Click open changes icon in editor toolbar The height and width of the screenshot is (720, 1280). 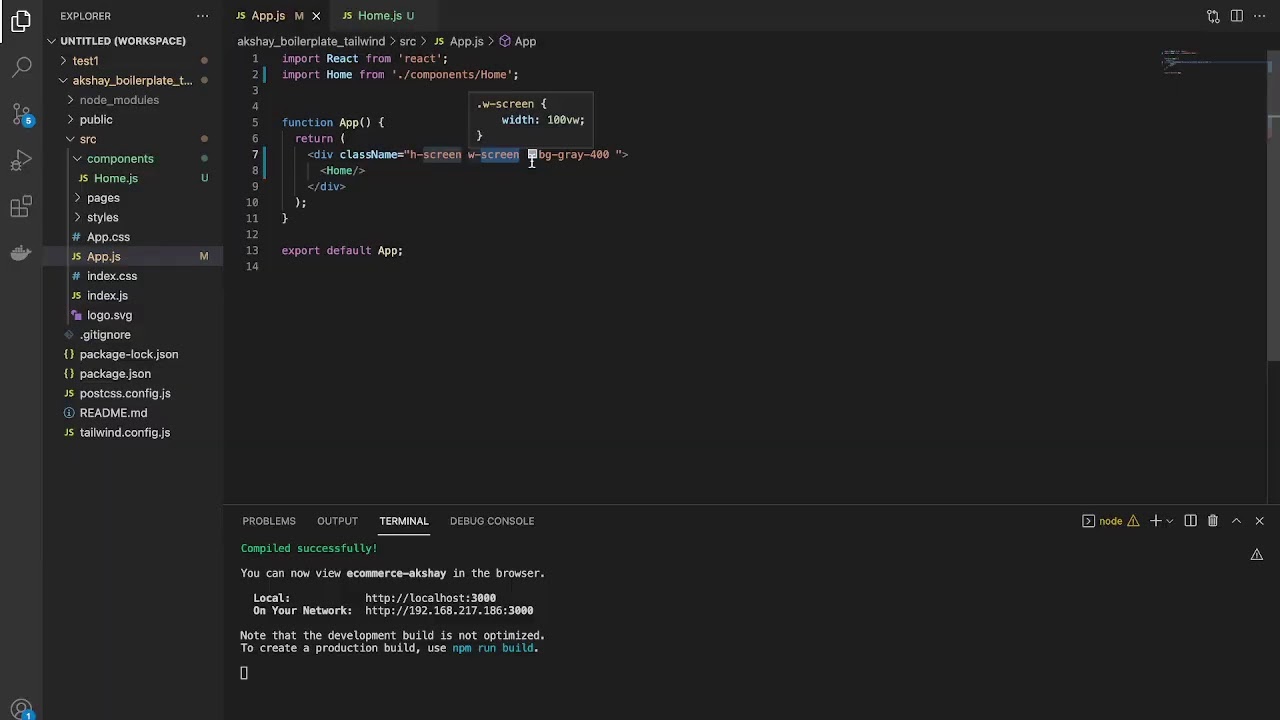(1213, 16)
